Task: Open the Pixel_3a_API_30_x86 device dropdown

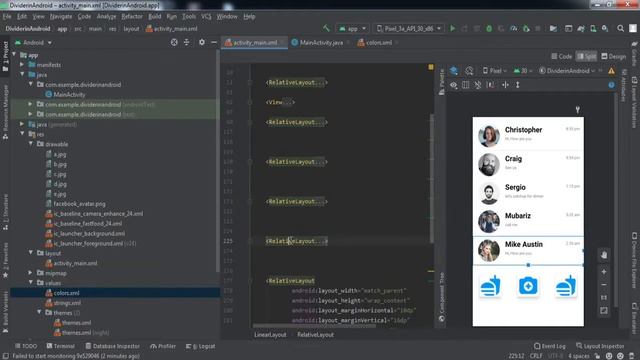Action: click(409, 29)
